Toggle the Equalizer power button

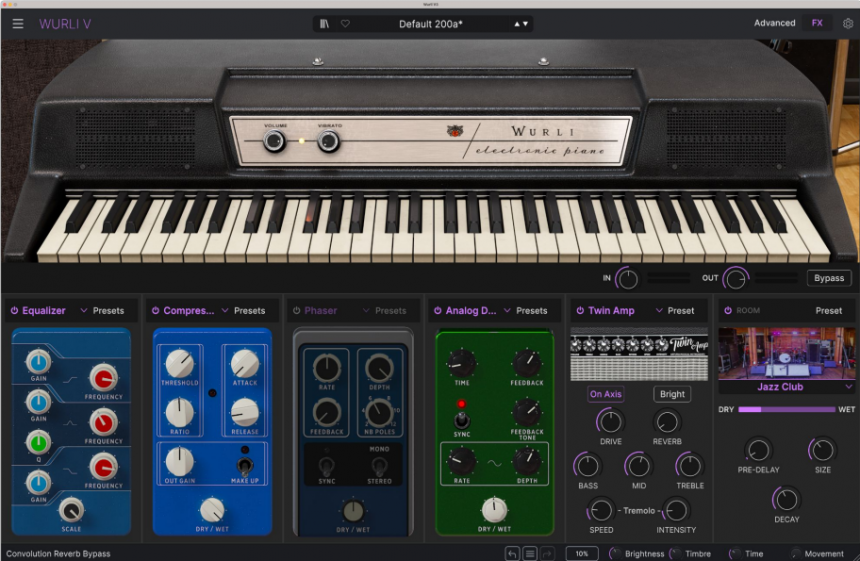[14, 310]
